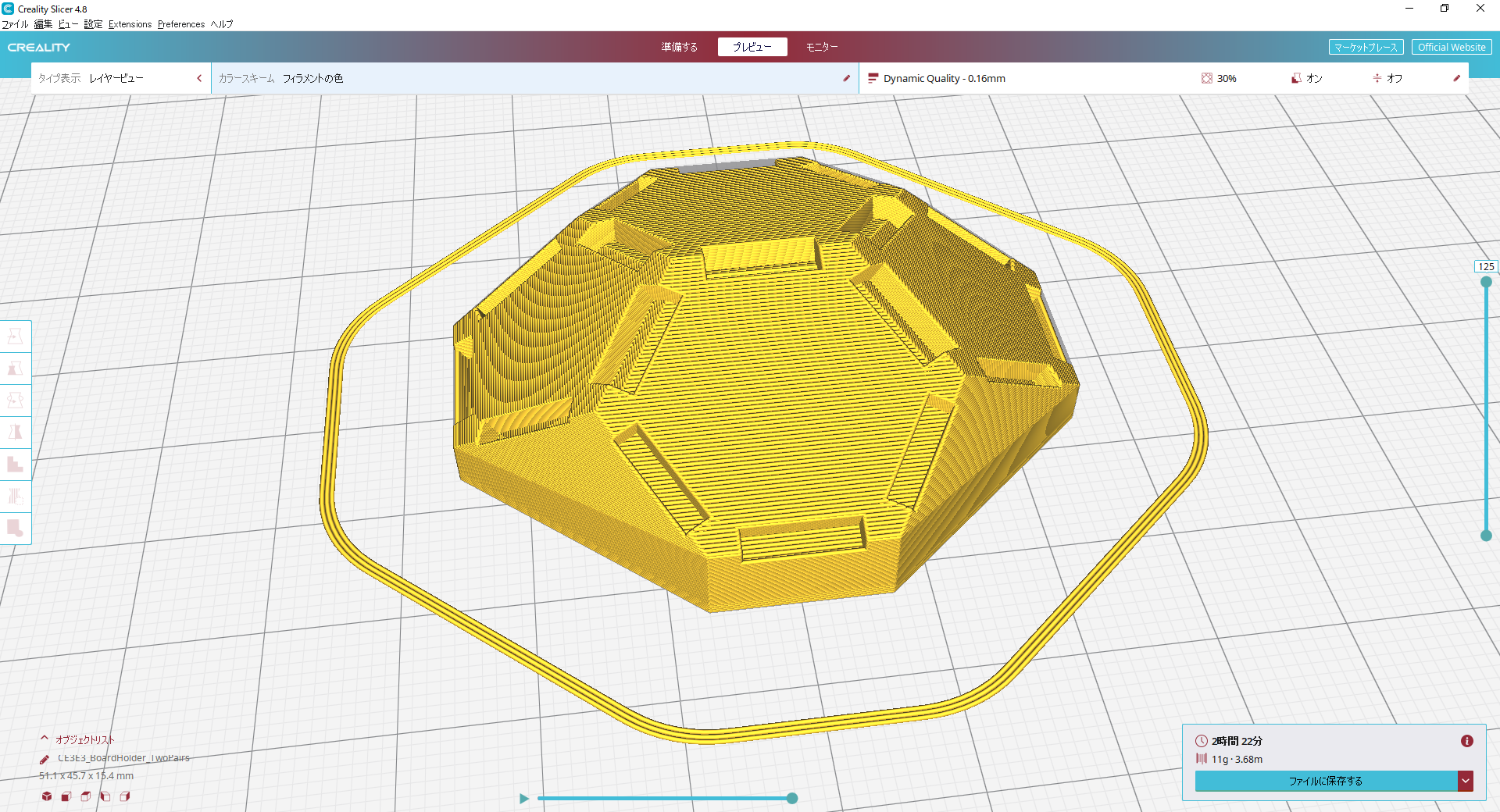Screen dimensions: 1500x812
Task: Select CE3E3_BoardHolder_TwoPairs in object list
Action: pyautogui.click(x=123, y=758)
